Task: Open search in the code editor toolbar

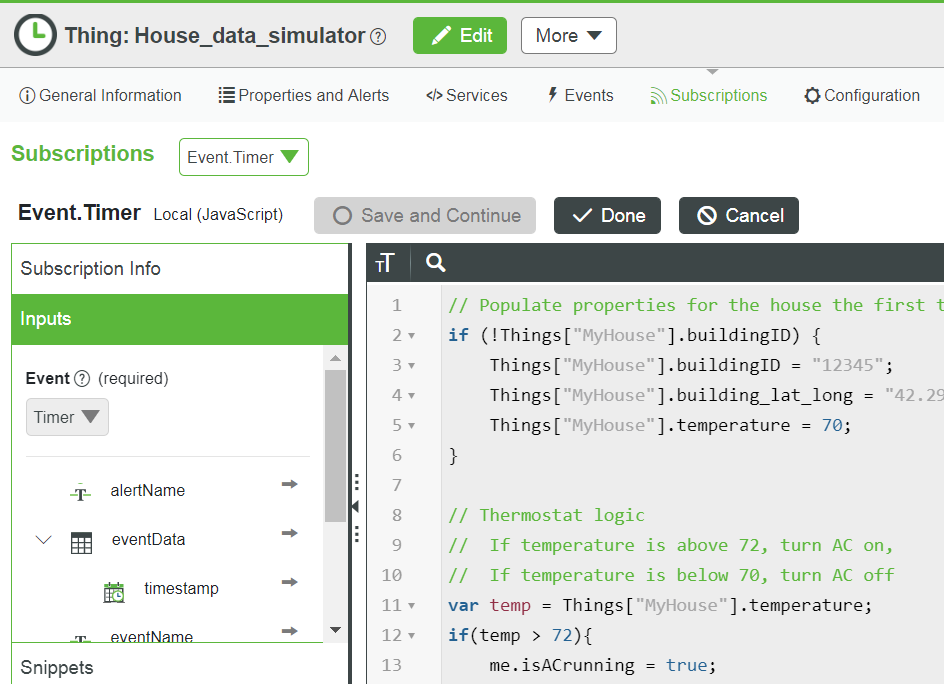Action: (435, 263)
